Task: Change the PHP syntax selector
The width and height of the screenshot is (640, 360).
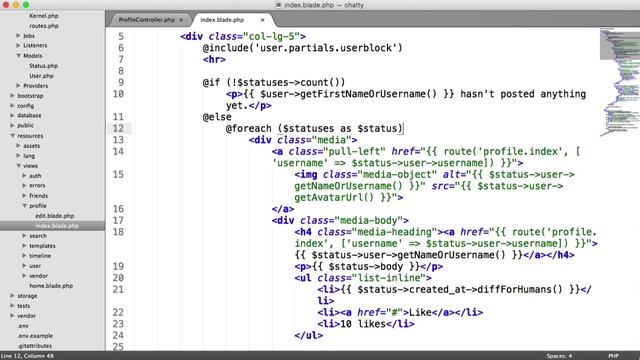Action: 613,356
